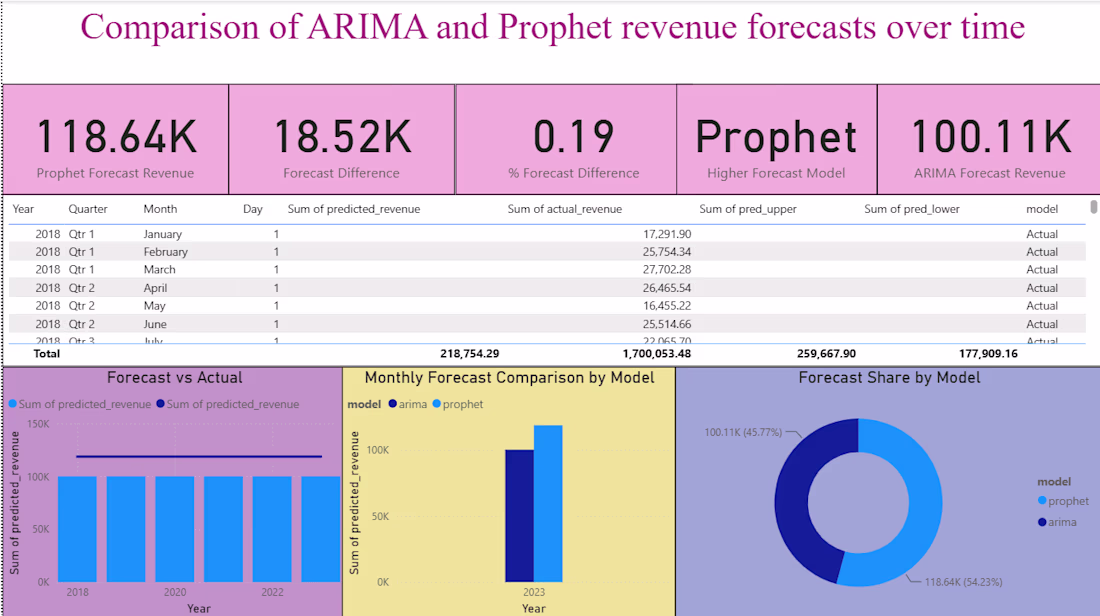Image resolution: width=1100 pixels, height=616 pixels.
Task: Click the % Forecast Difference 0.19 card
Action: [x=566, y=140]
